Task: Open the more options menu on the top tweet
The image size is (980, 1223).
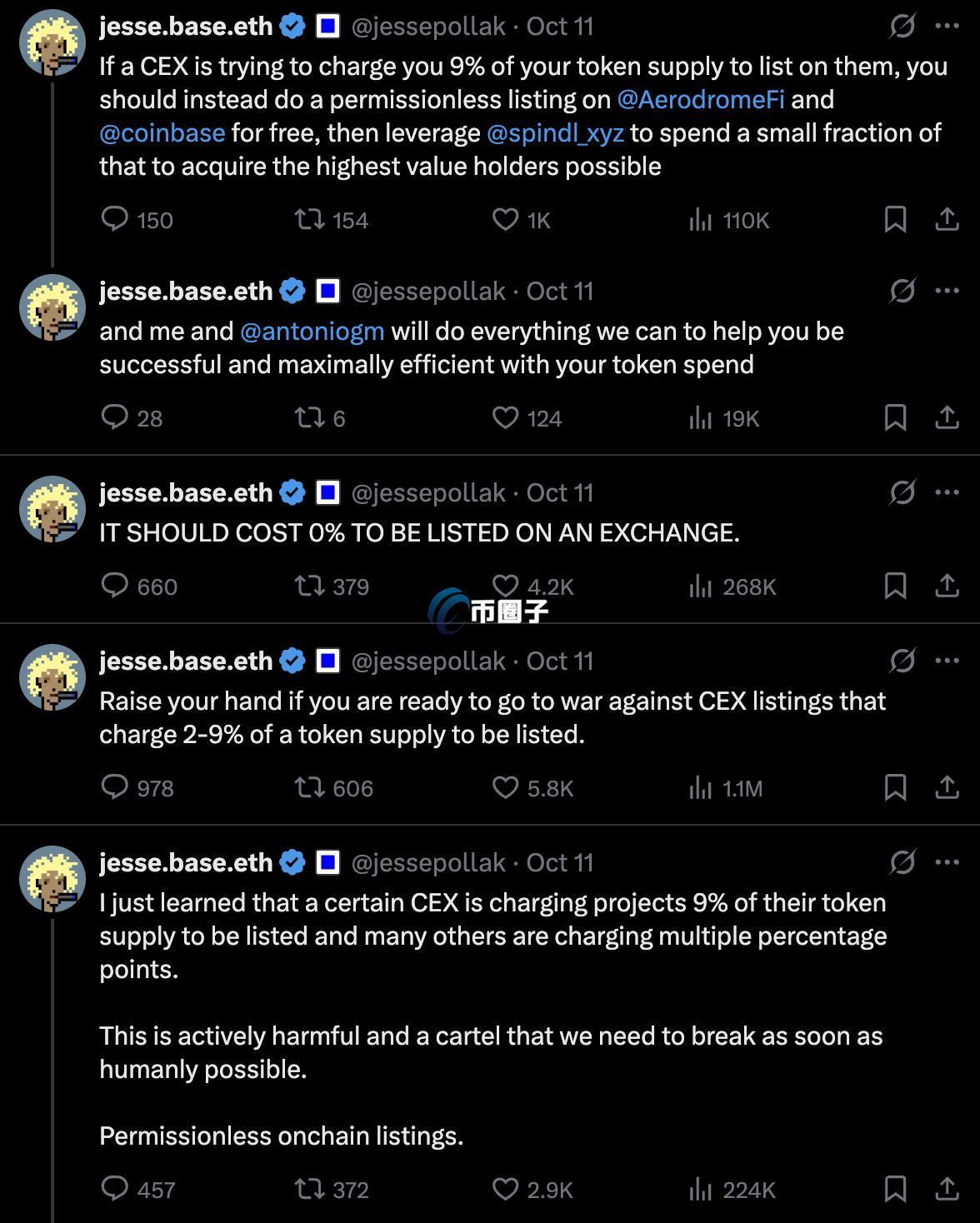Action: [947, 26]
